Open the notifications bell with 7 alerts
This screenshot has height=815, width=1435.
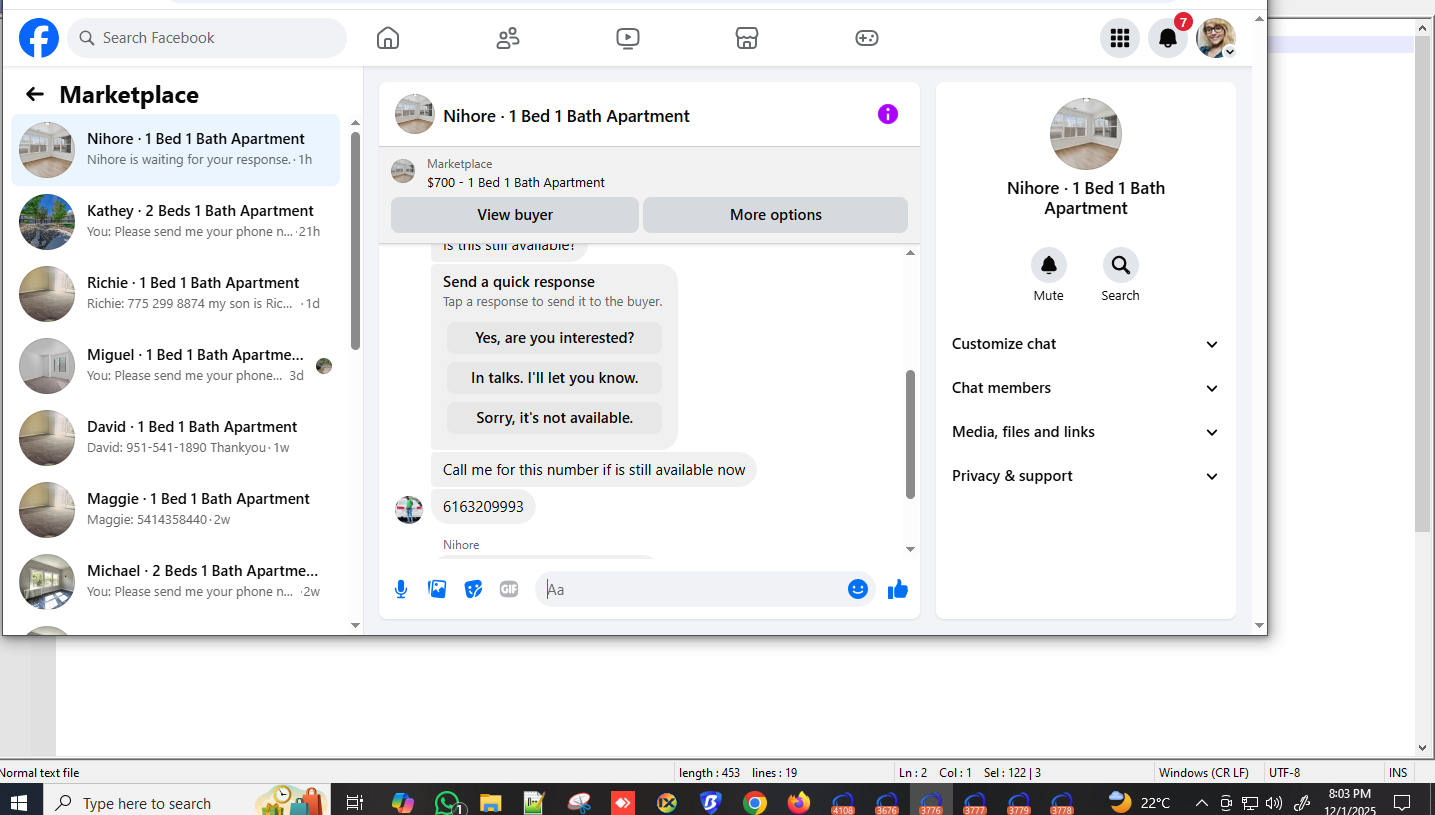(1168, 38)
